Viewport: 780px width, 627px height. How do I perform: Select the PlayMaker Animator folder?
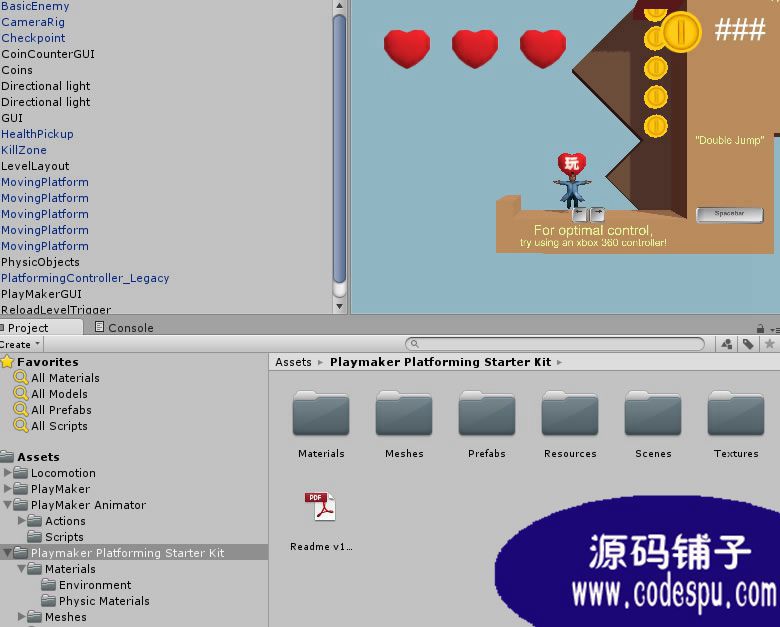pos(80,505)
